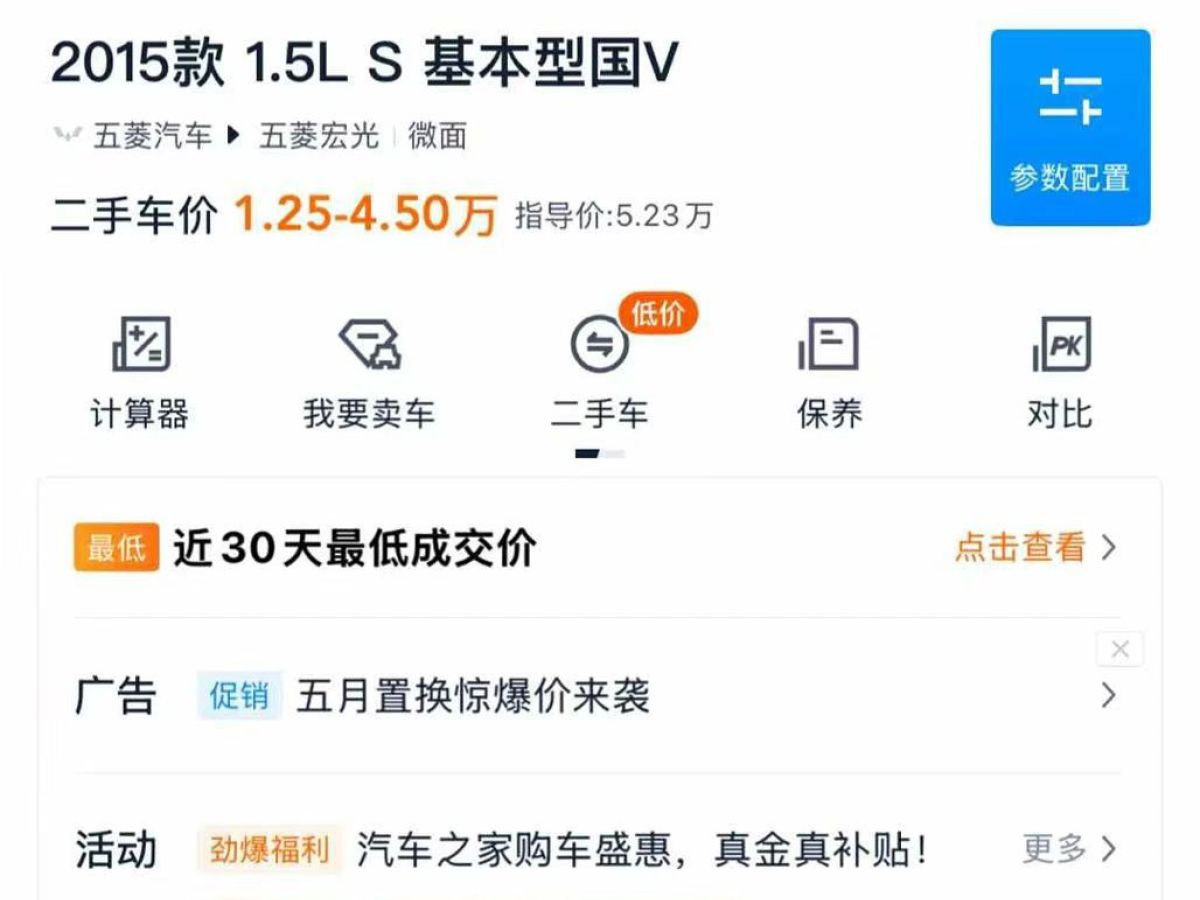This screenshot has height=900, width=1200.
Task: Expand the 五月置换惊爆价来袭 ad chevron
Action: point(1108,695)
